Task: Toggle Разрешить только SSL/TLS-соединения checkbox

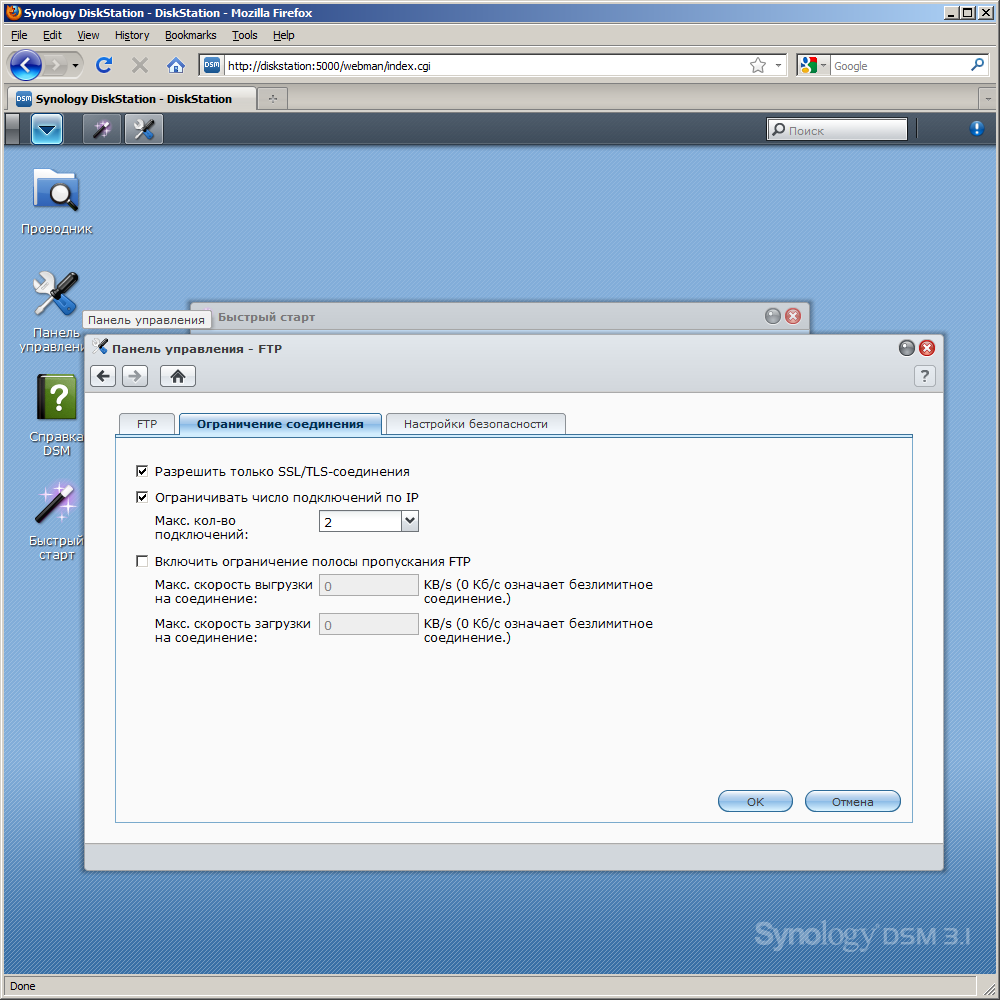Action: [x=142, y=471]
